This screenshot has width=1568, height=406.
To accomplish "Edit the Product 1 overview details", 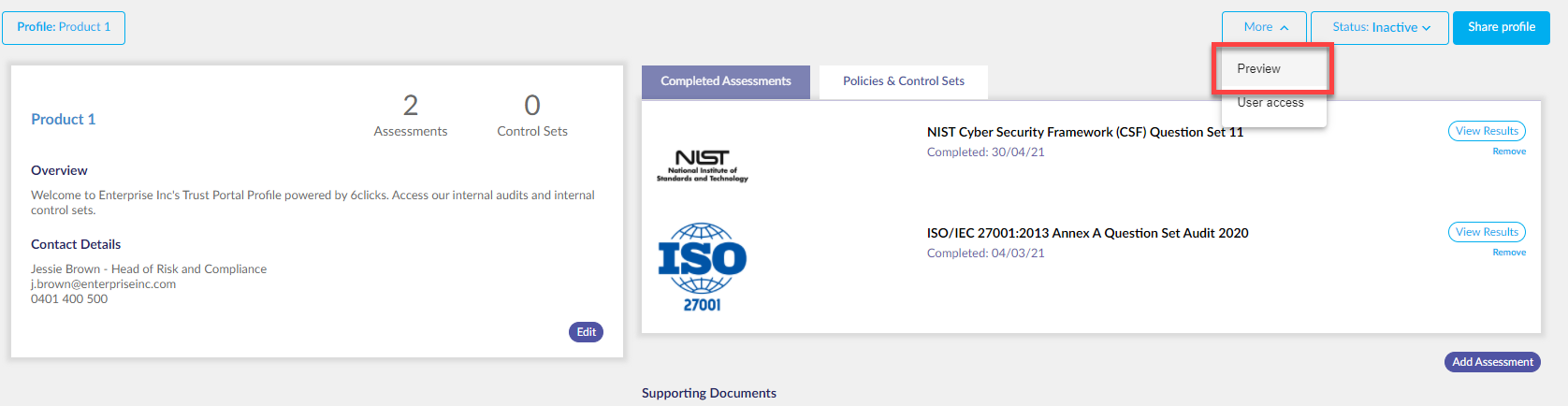I will point(586,332).
